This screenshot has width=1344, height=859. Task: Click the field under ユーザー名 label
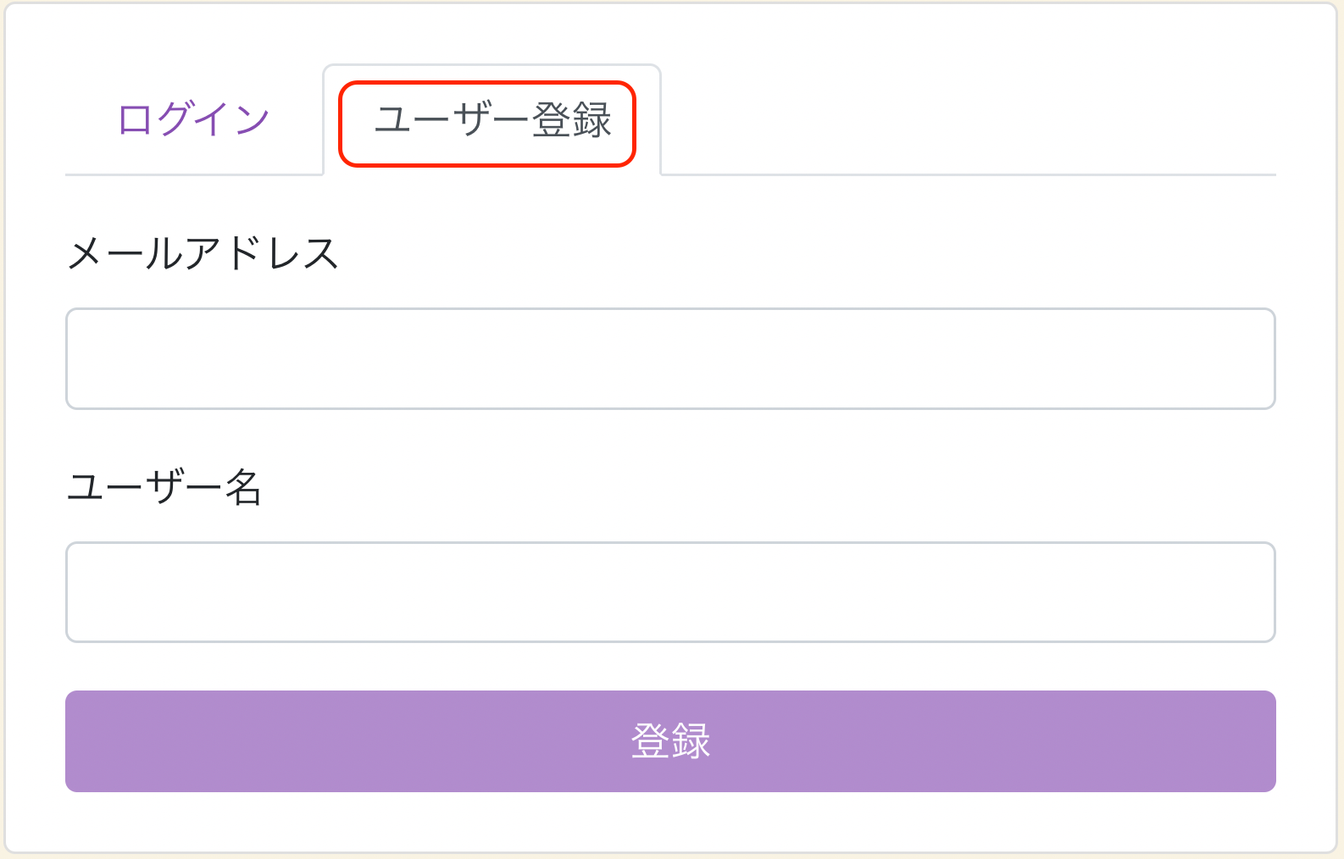670,592
